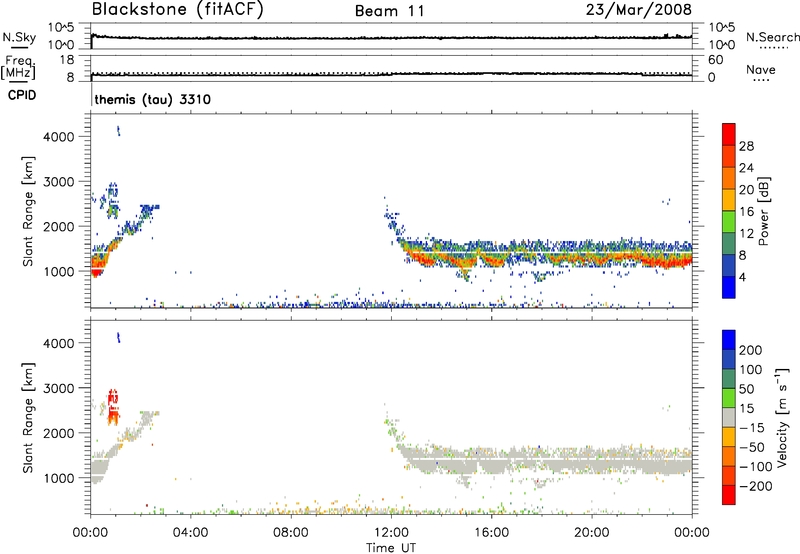Click the 60 tick on Nave axis
The height and width of the screenshot is (554, 800).
click(715, 60)
